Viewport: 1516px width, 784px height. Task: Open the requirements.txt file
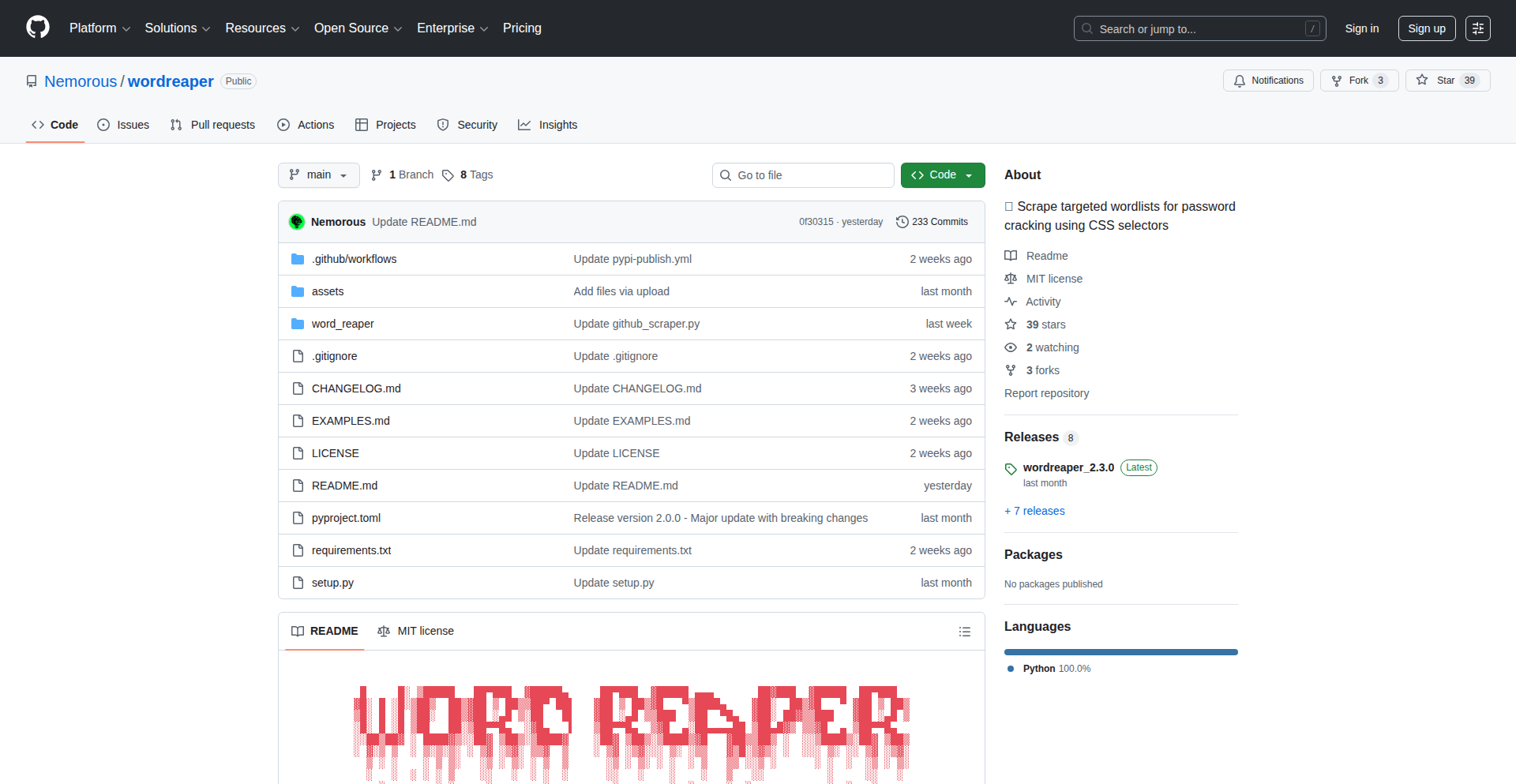pos(351,550)
